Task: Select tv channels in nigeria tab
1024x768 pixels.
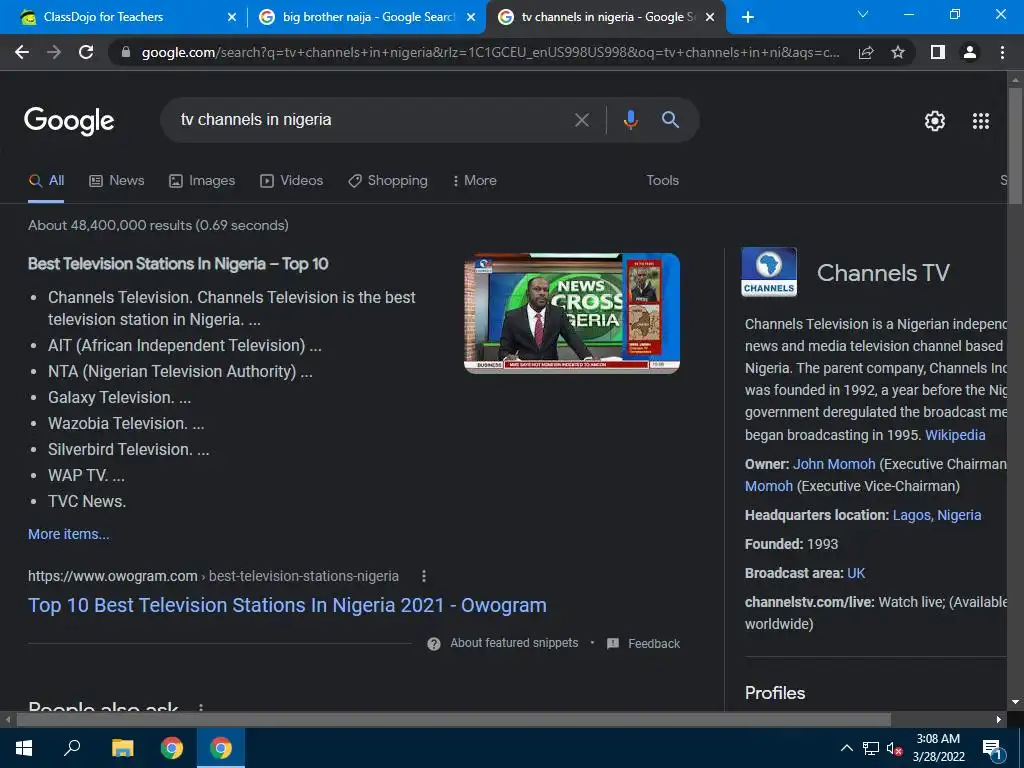Action: [x=606, y=17]
